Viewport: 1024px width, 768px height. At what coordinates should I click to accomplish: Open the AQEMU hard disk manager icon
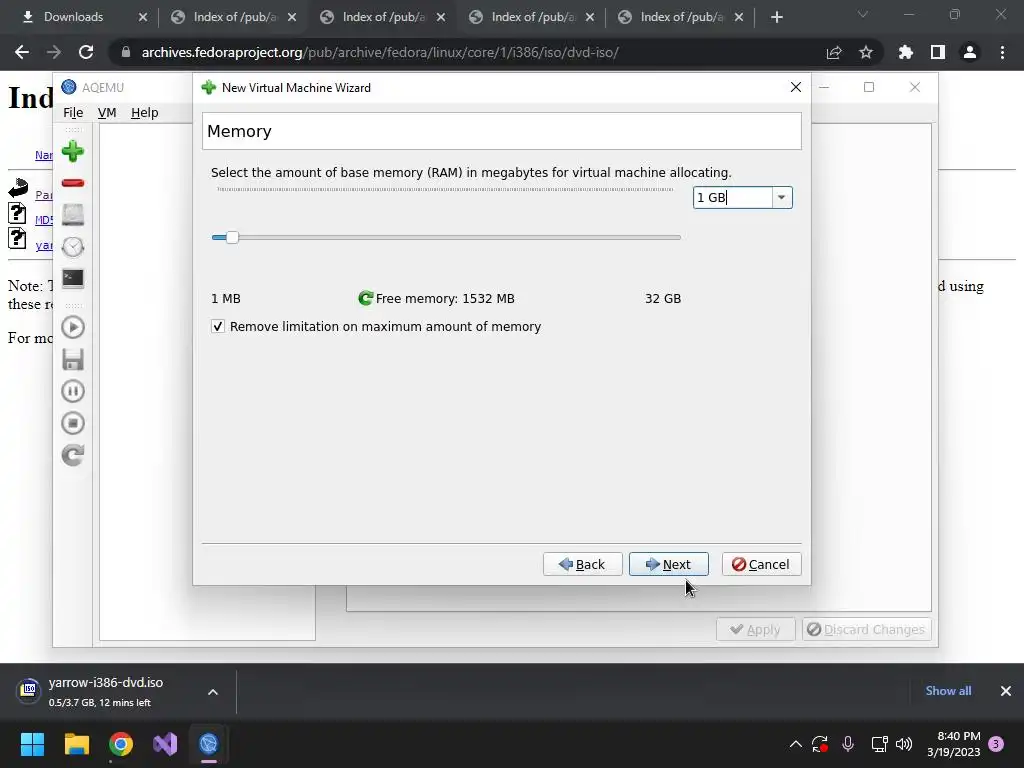(x=72, y=215)
